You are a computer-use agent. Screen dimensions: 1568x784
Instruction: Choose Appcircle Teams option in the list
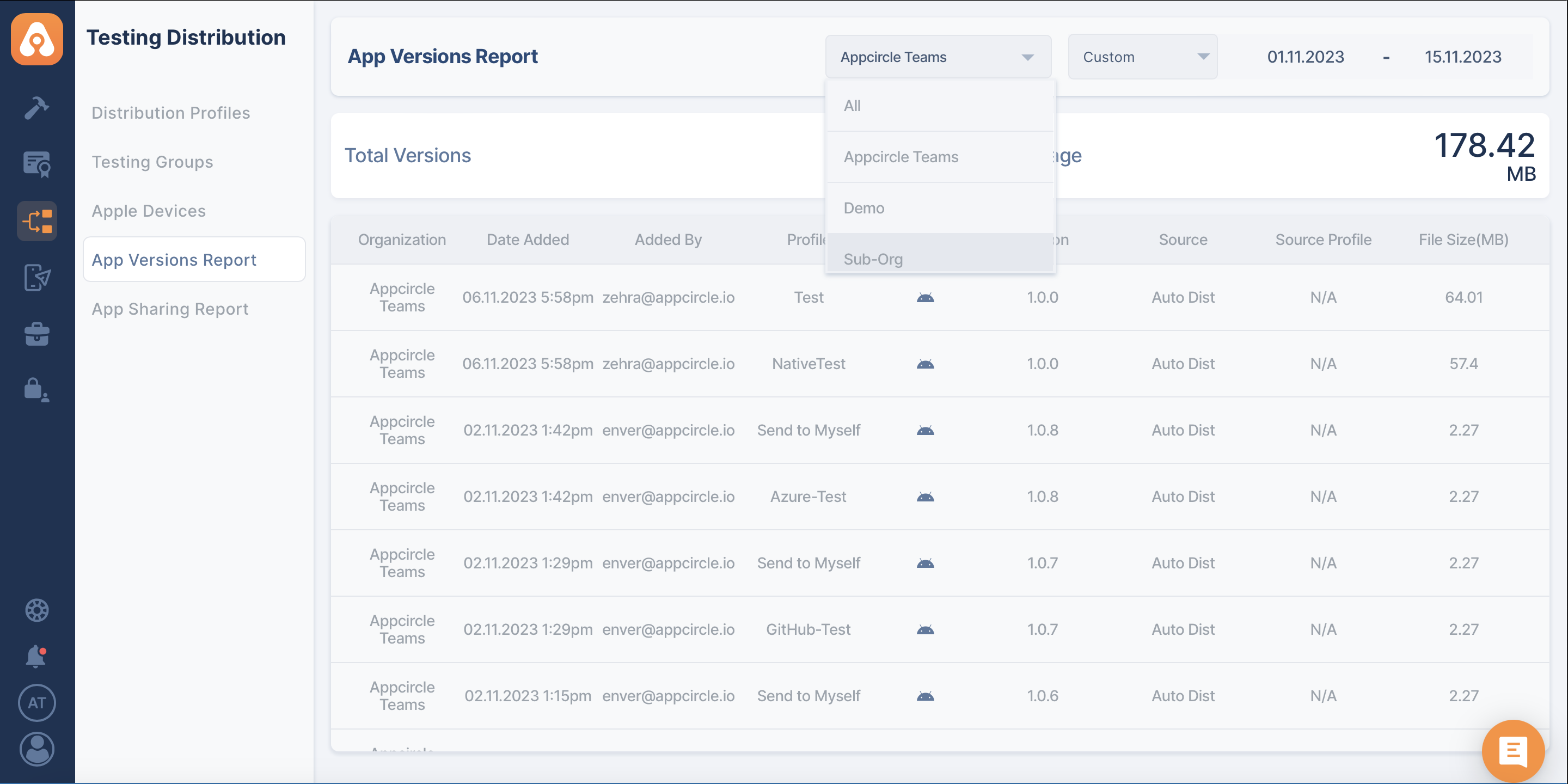940,157
